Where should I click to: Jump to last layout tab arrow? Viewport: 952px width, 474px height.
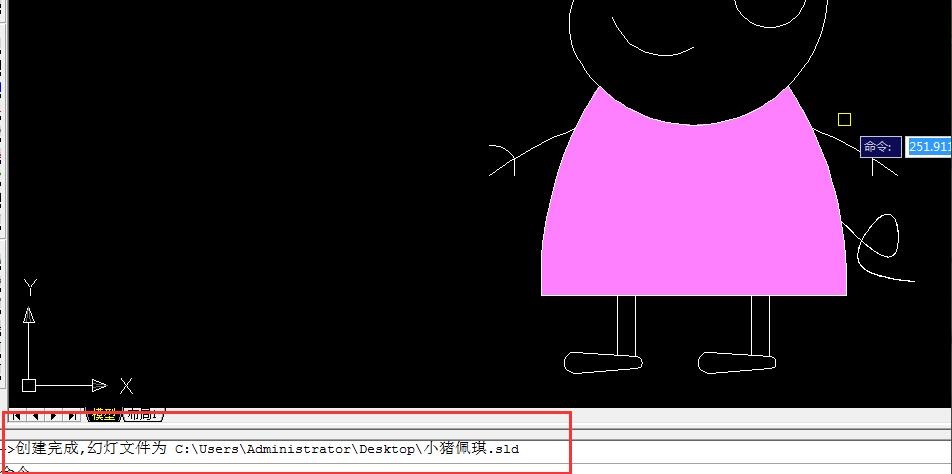tap(73, 416)
